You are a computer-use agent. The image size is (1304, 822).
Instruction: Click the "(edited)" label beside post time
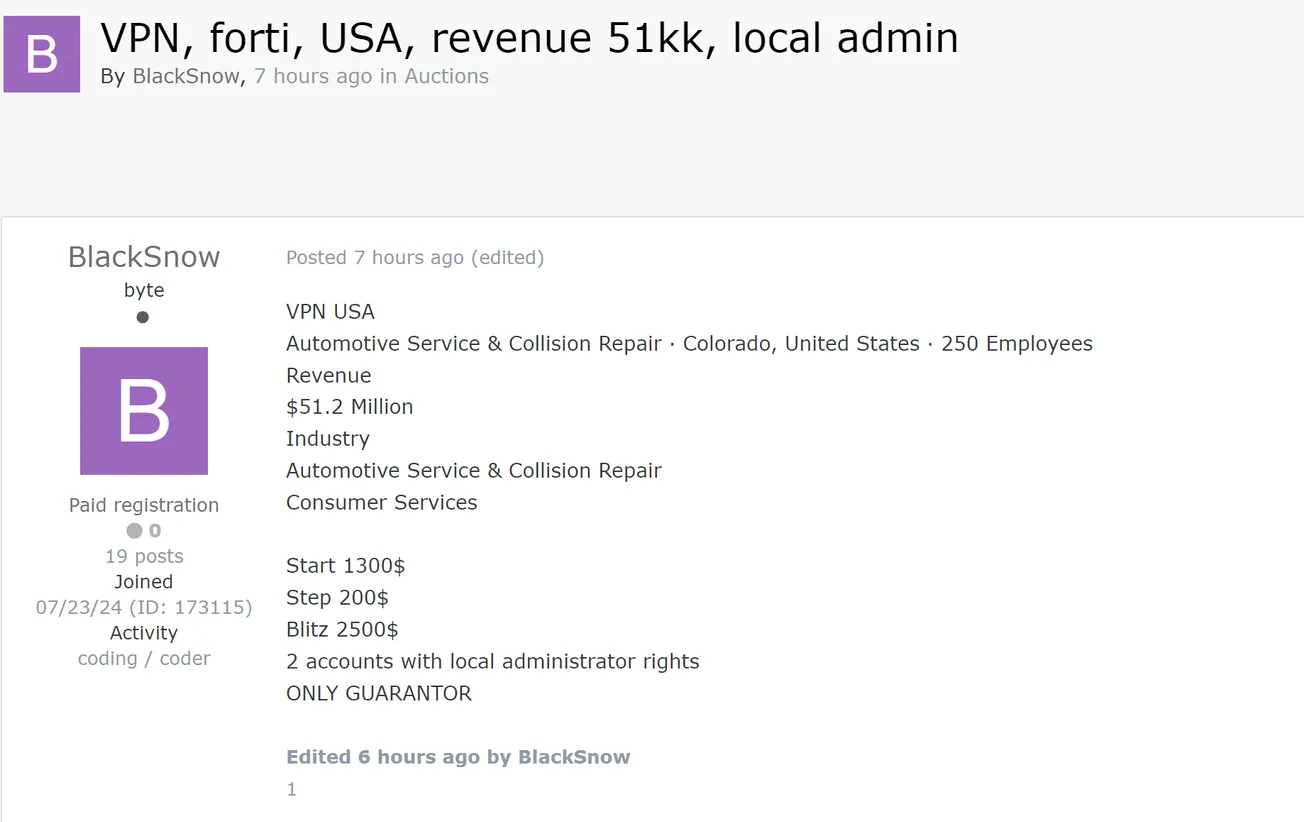tap(508, 258)
